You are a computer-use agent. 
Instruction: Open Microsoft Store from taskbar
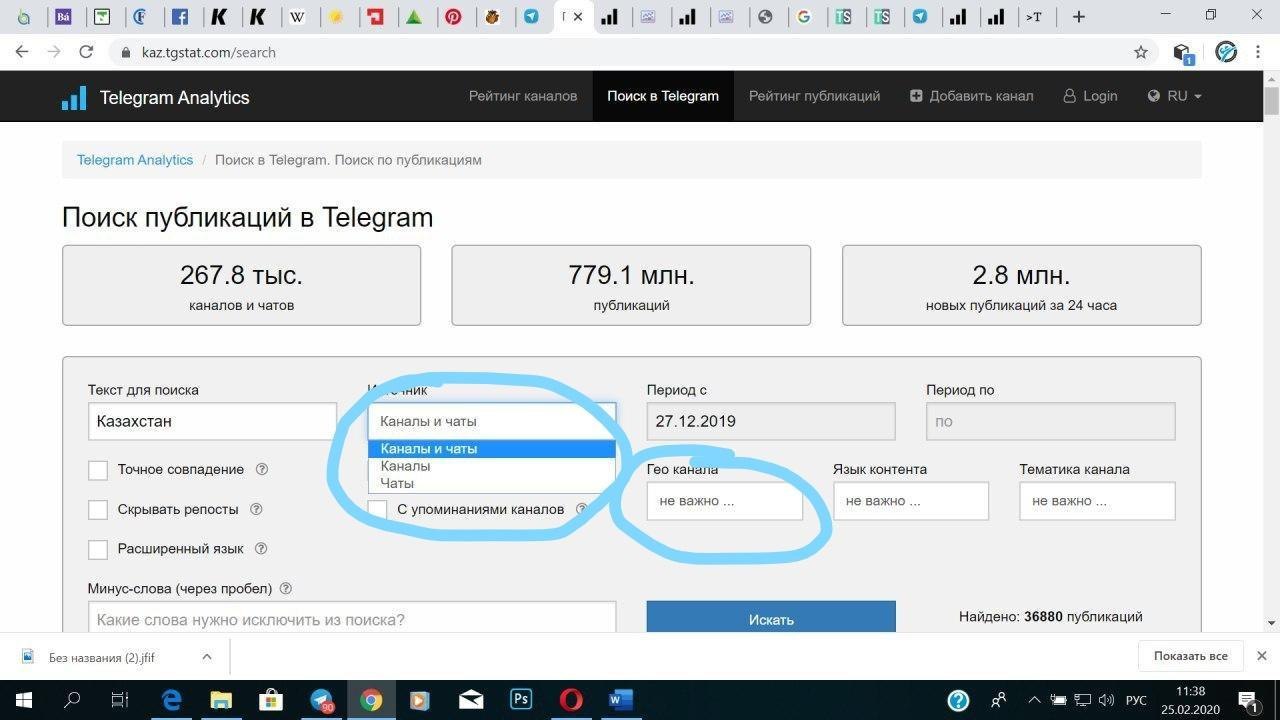click(x=271, y=700)
